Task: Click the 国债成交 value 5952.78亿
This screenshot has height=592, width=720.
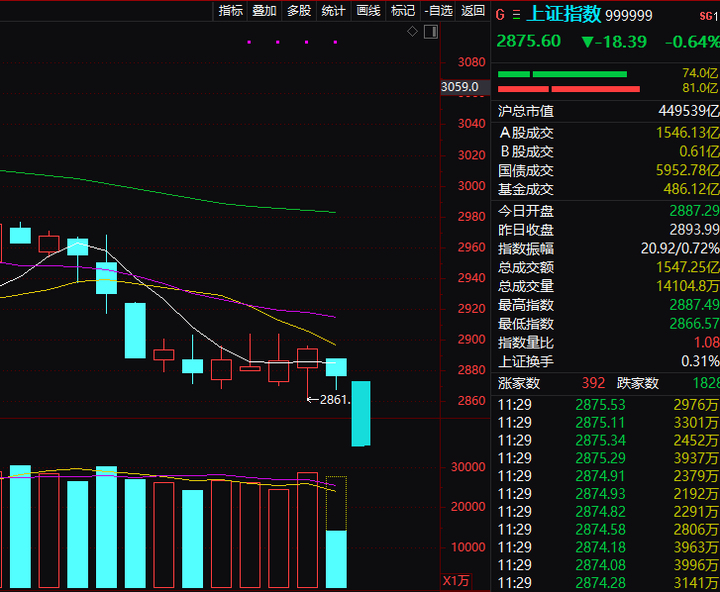Action: point(687,170)
